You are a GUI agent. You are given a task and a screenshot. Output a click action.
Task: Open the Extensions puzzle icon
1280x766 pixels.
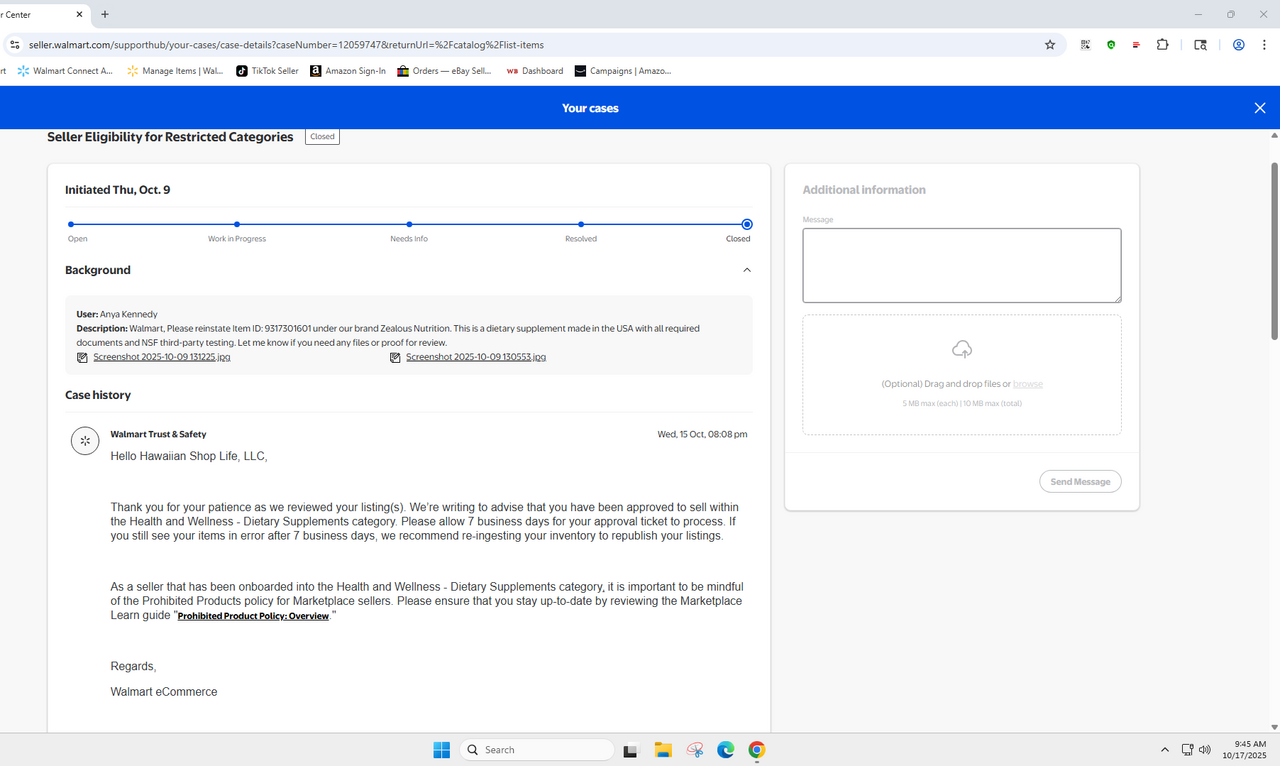1162,45
